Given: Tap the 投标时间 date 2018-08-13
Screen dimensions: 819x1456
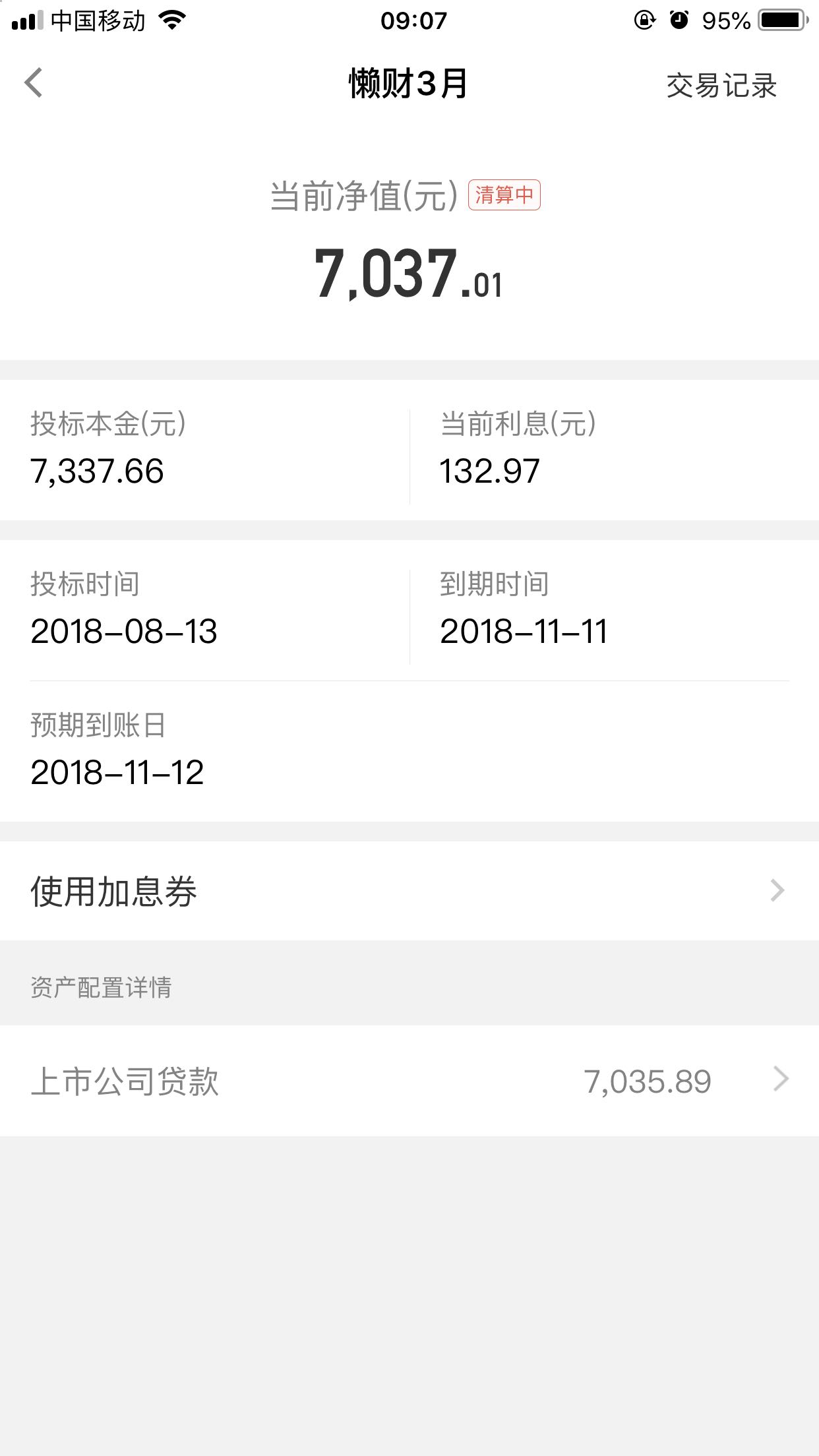Looking at the screenshot, I should point(124,632).
